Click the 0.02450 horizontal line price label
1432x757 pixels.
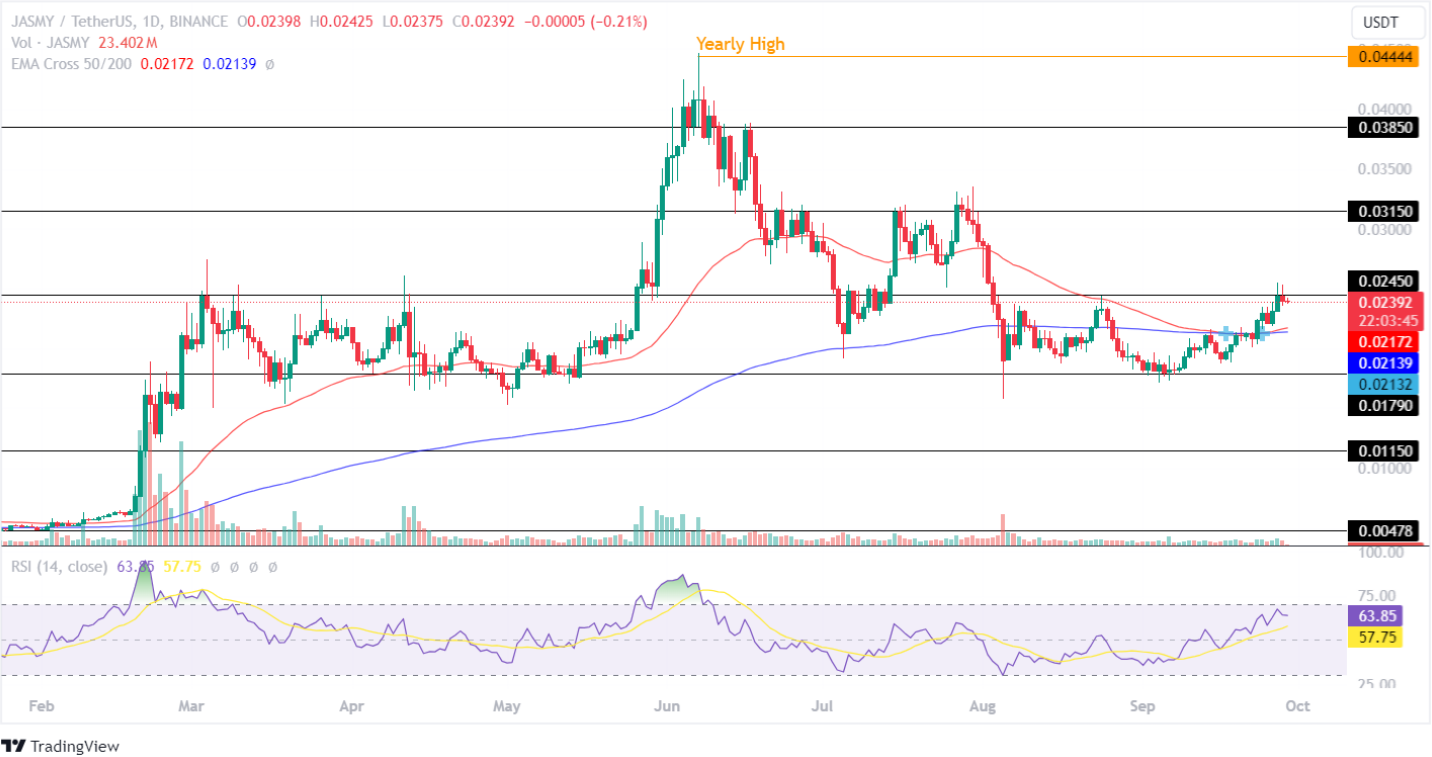tap(1384, 281)
